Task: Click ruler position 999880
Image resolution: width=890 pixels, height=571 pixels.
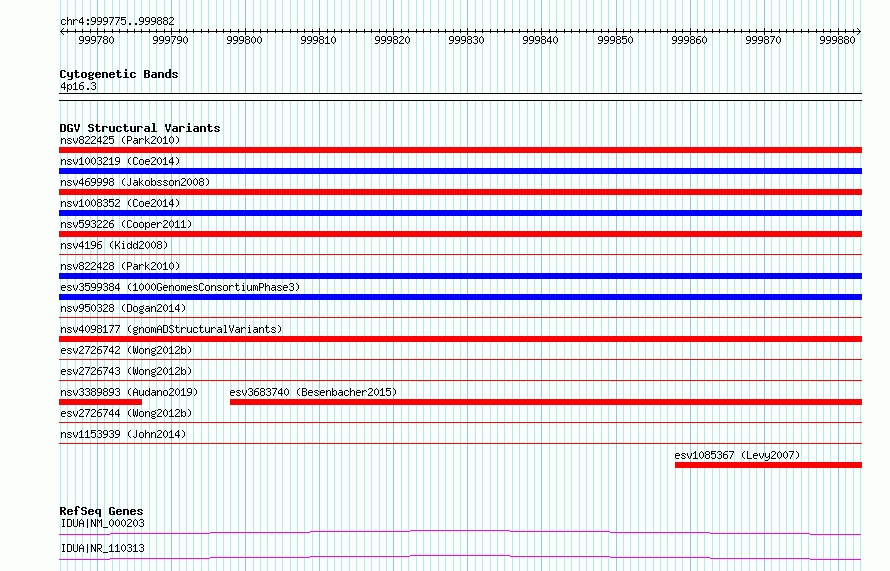Action: click(838, 40)
